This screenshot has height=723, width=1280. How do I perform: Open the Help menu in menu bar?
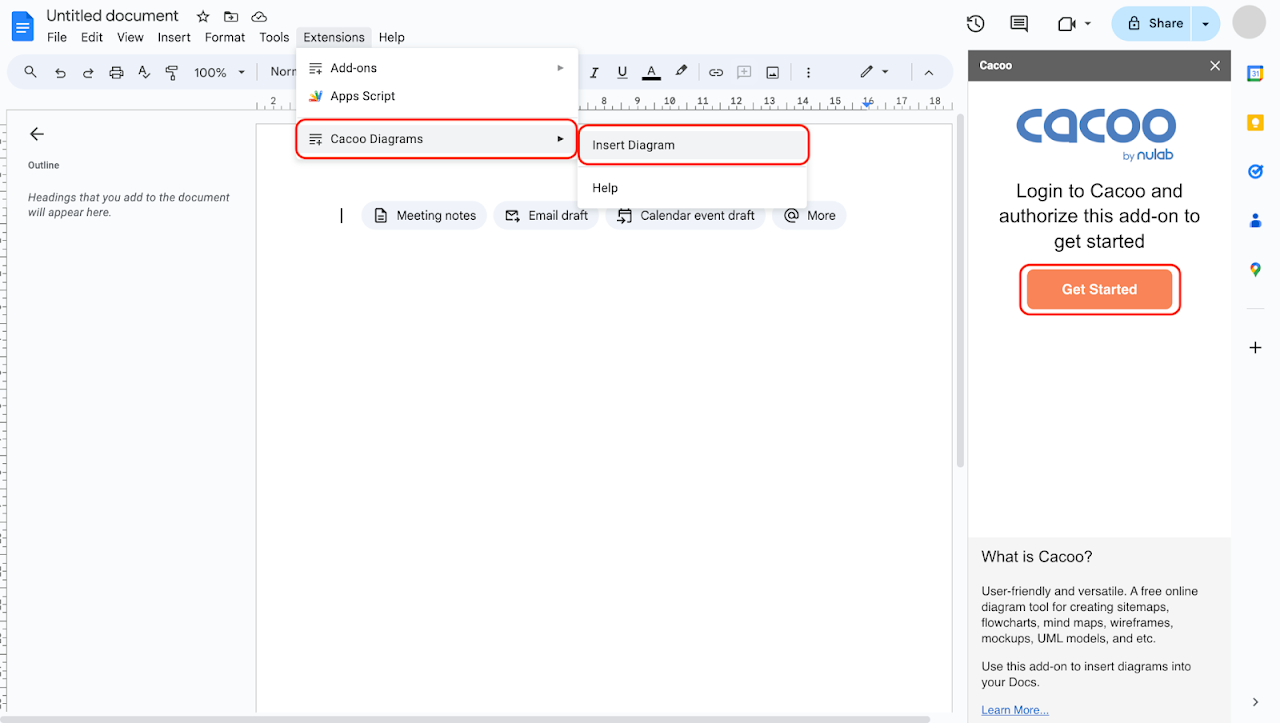click(x=392, y=37)
